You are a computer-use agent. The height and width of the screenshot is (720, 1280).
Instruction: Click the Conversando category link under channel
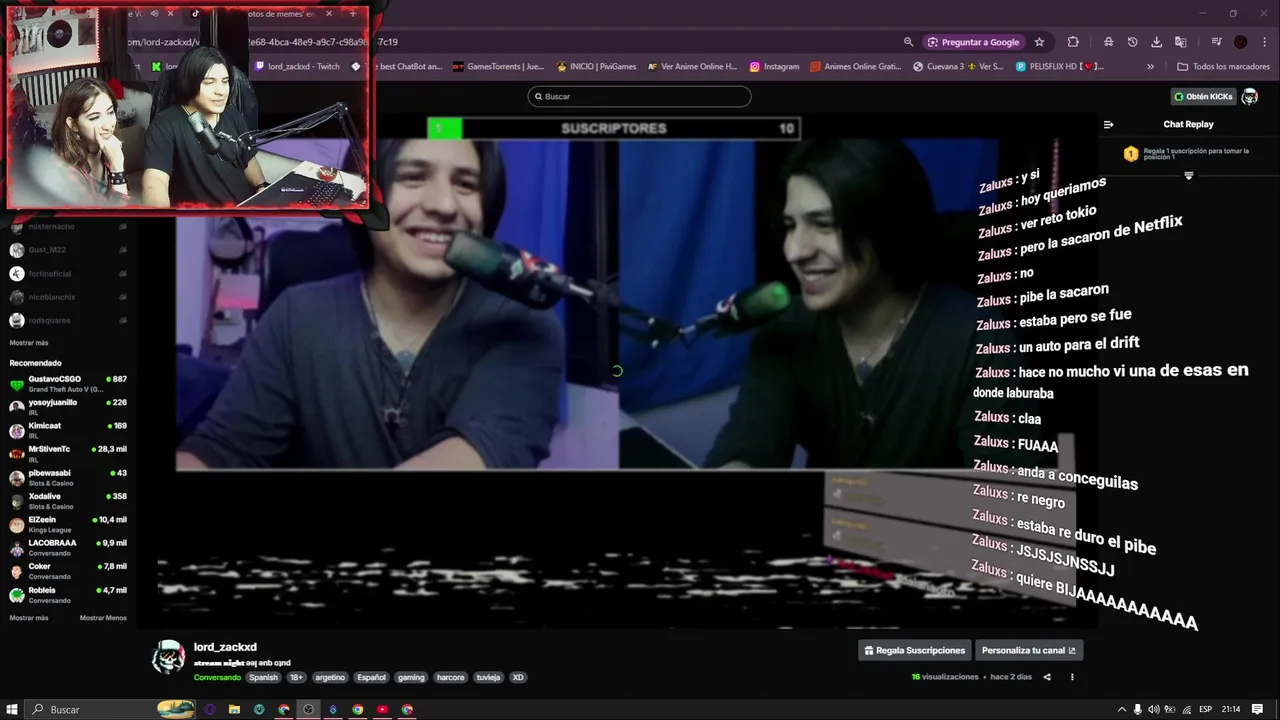(217, 677)
